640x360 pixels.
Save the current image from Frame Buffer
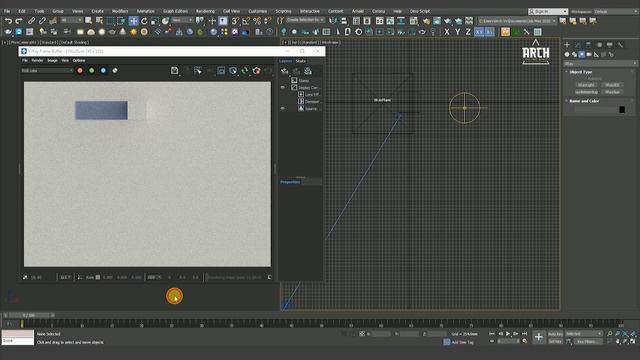click(x=175, y=71)
